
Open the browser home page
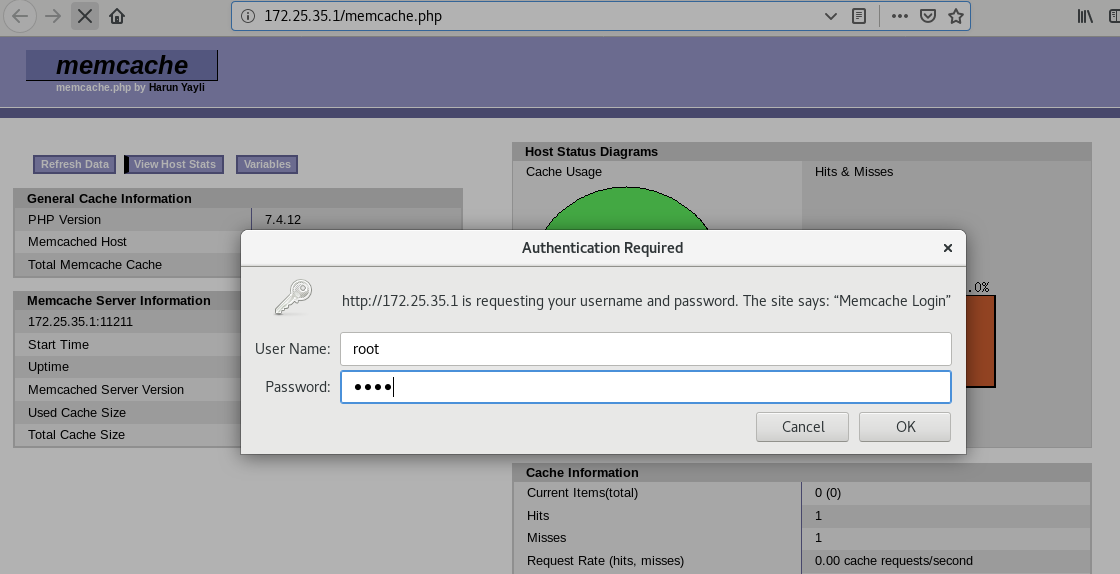[117, 16]
